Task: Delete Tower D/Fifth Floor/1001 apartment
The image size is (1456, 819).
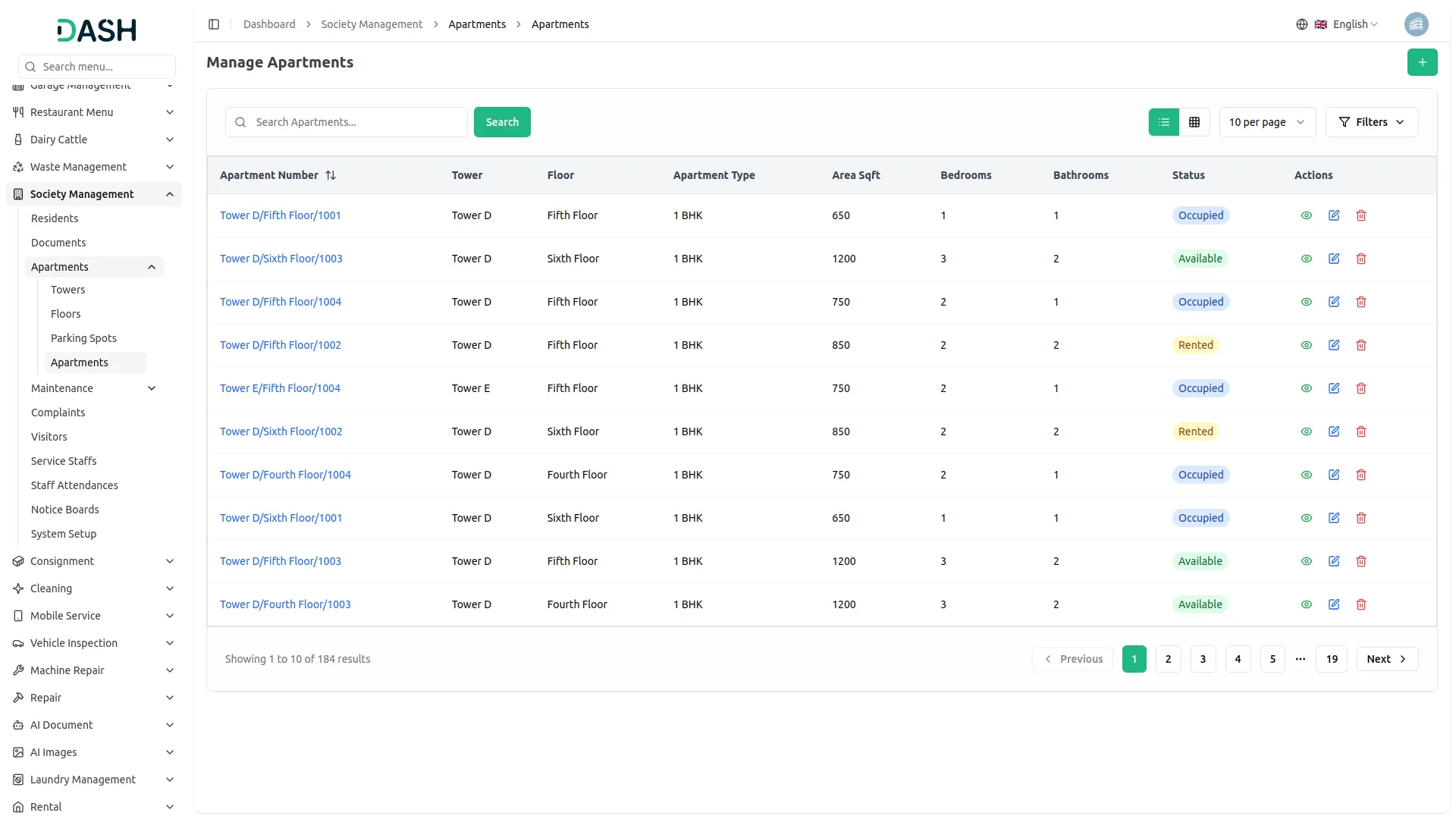Action: click(1361, 215)
